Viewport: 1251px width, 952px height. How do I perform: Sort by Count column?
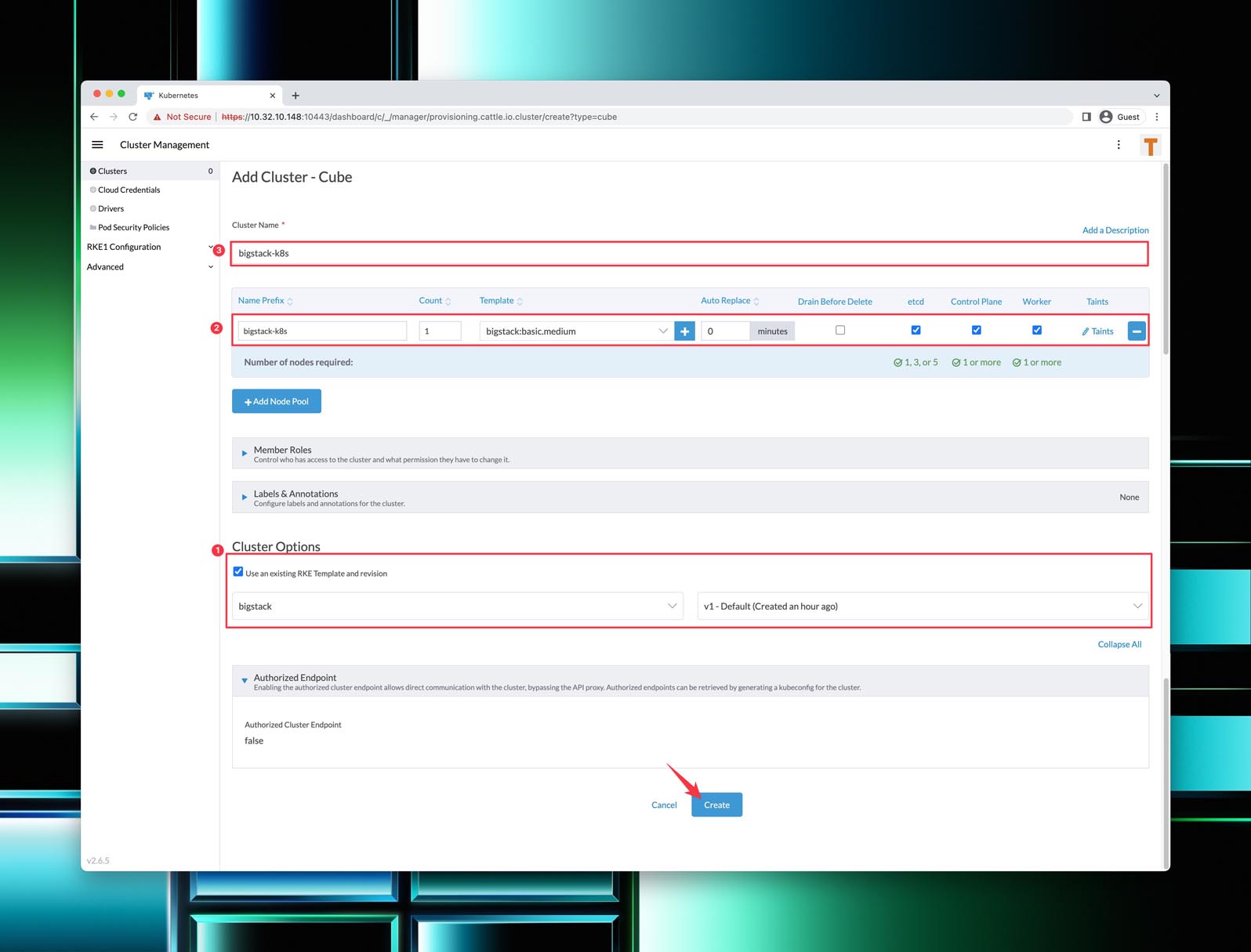[435, 301]
